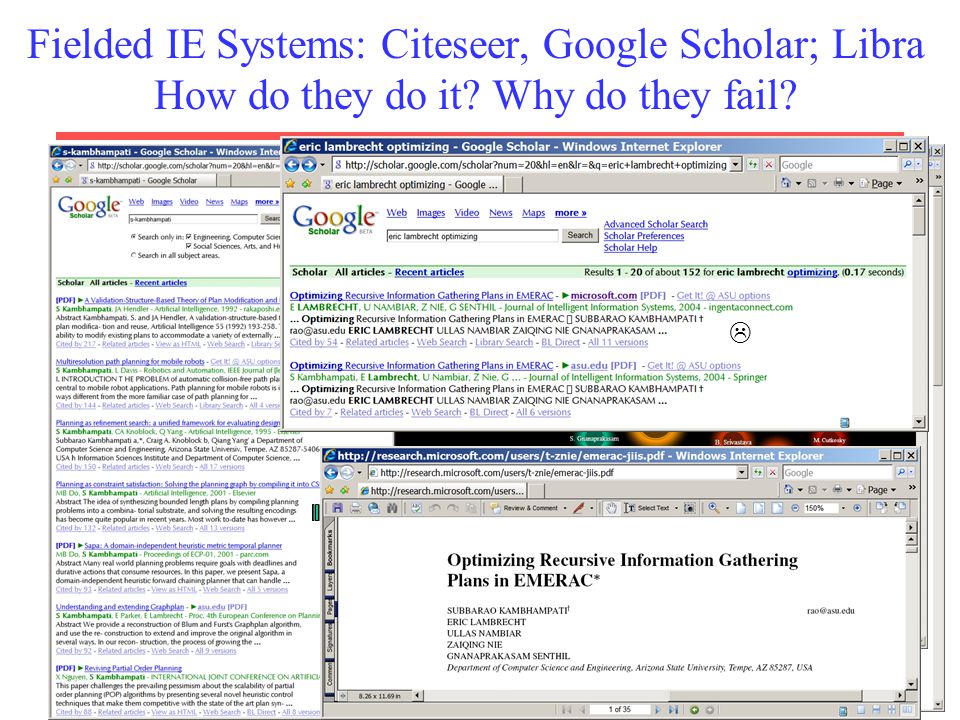The height and width of the screenshot is (720, 960).
Task: Open Scholar Help link
Action: point(630,247)
